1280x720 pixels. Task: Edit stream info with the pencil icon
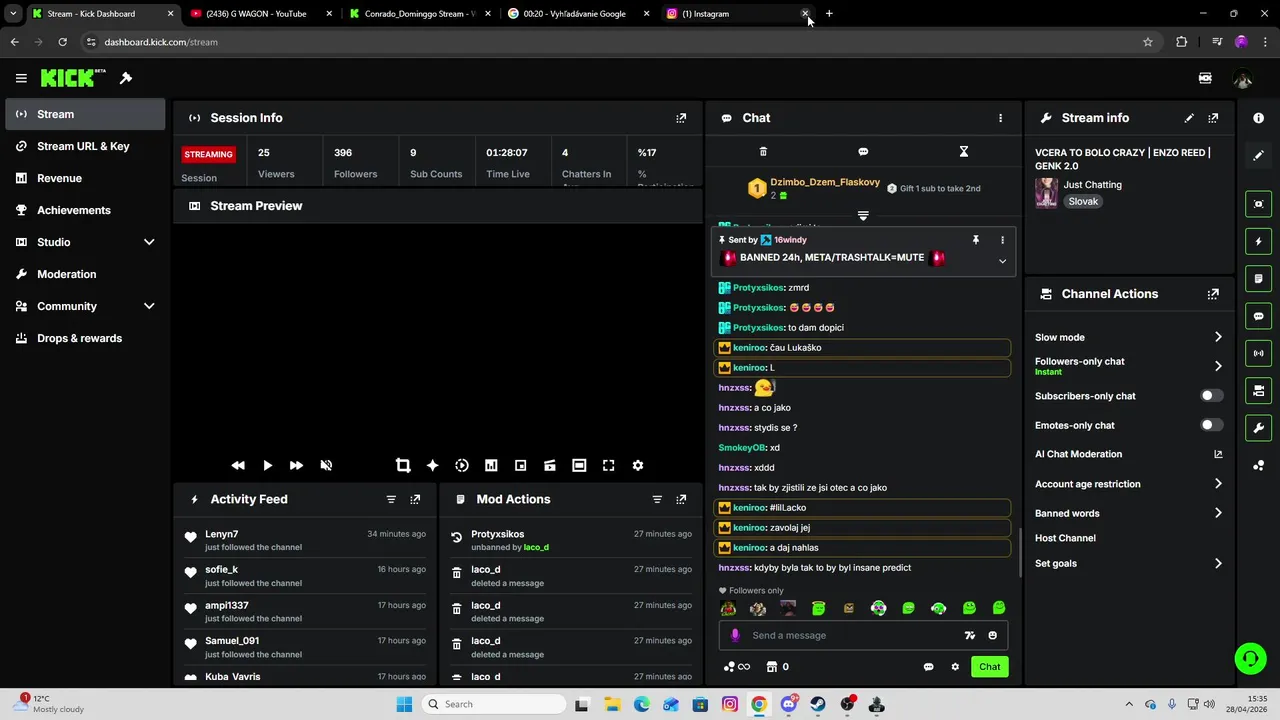click(x=1189, y=118)
